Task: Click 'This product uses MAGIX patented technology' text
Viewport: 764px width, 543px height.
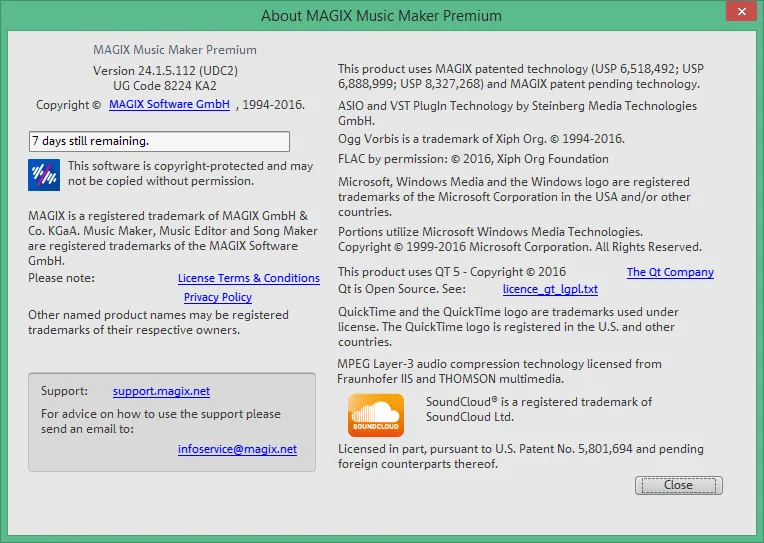Action: (x=521, y=76)
